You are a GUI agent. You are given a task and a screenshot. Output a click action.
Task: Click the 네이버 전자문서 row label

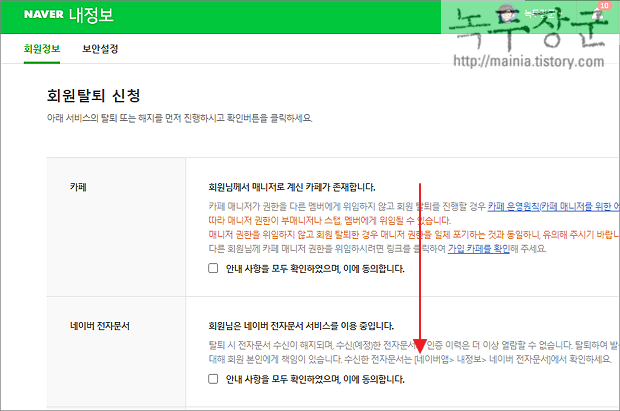tap(100, 326)
